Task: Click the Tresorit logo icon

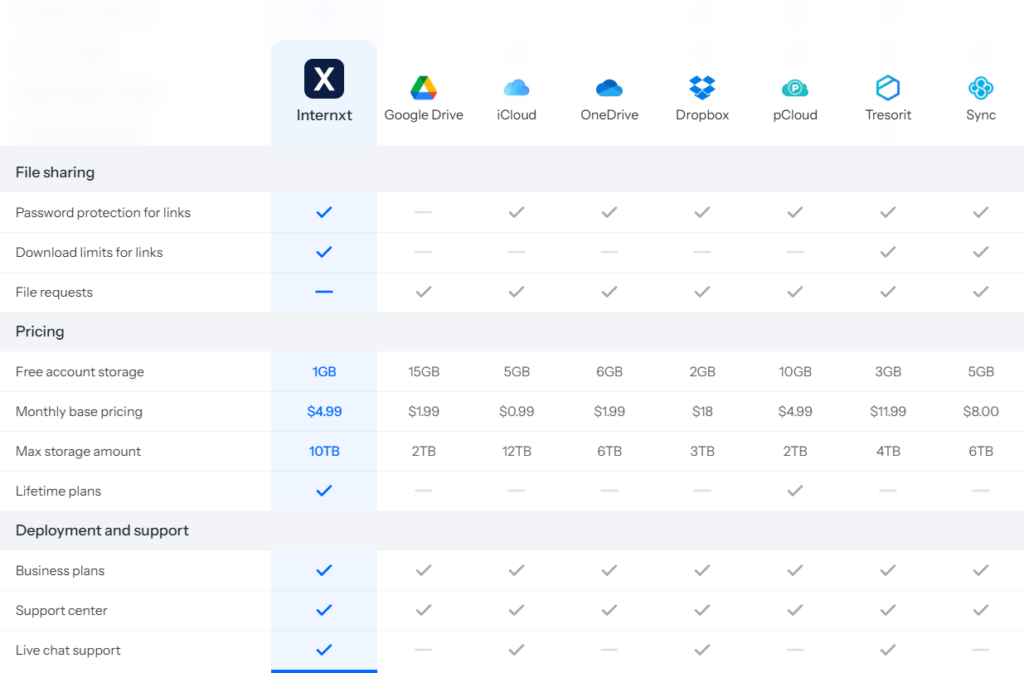Action: click(x=888, y=87)
